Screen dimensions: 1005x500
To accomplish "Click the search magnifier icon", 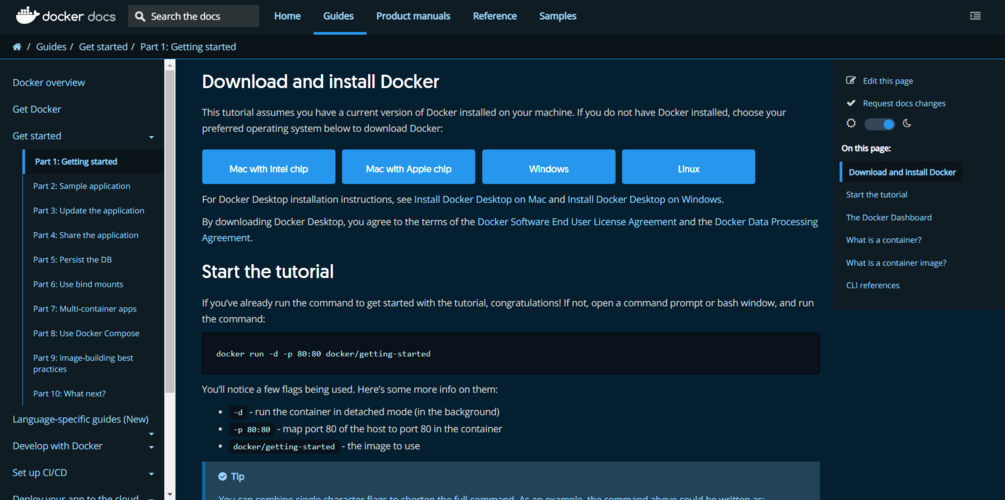I will [140, 17].
